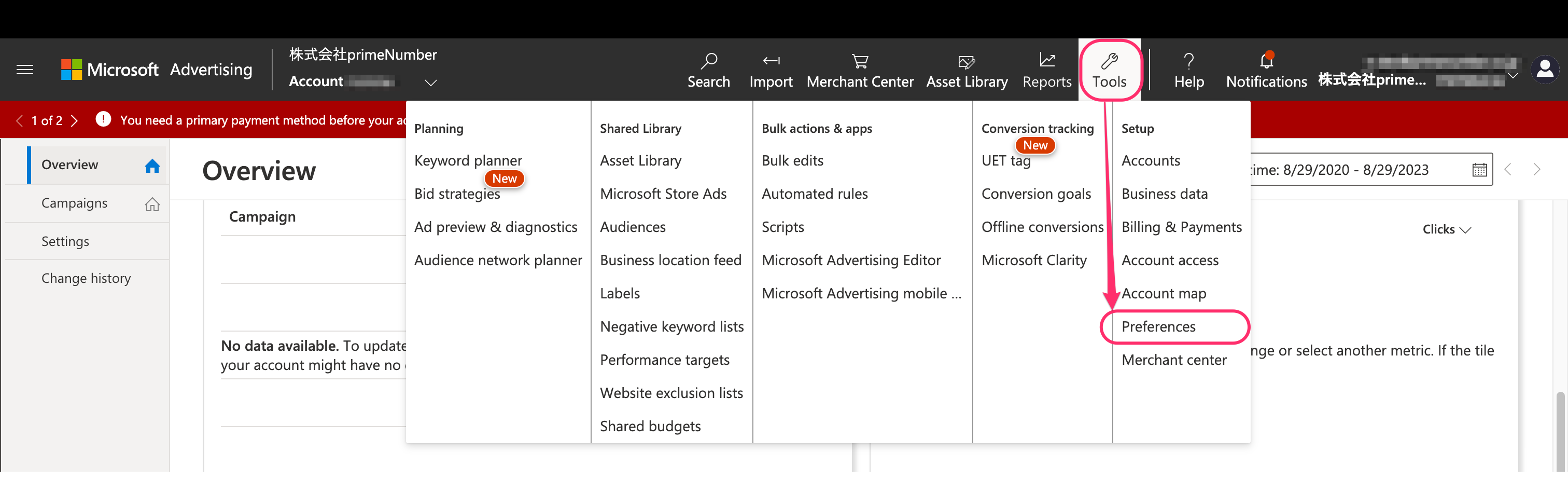Open Business data

point(1165,194)
